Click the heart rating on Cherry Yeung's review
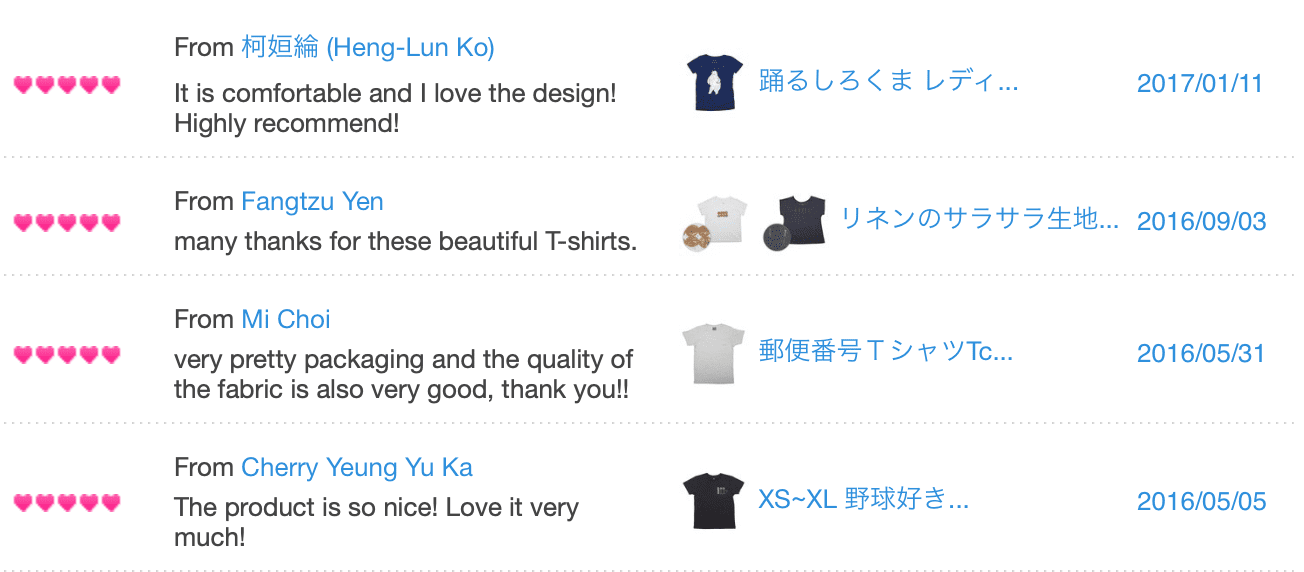Screen dimensions: 1304x572 [67, 502]
